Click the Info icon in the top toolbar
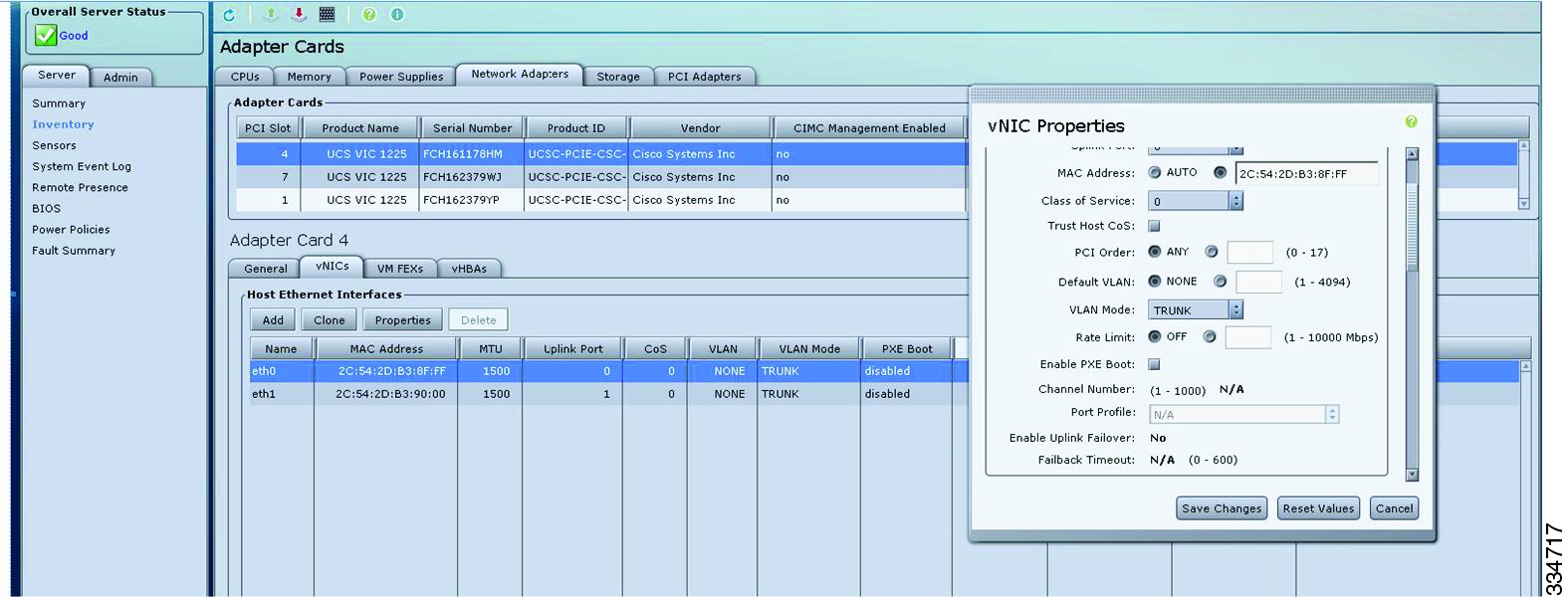Image resolution: width=1568 pixels, height=597 pixels. (x=397, y=15)
